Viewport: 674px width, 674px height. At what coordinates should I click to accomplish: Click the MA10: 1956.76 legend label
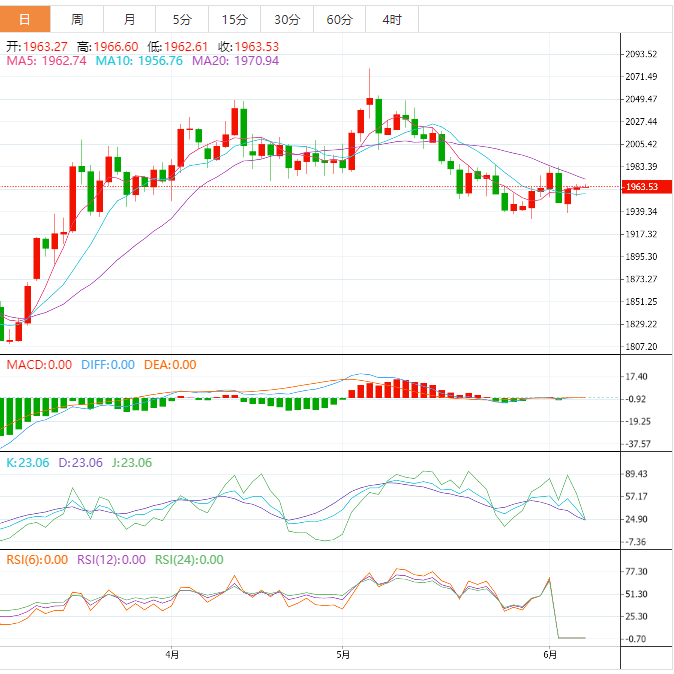(x=139, y=61)
